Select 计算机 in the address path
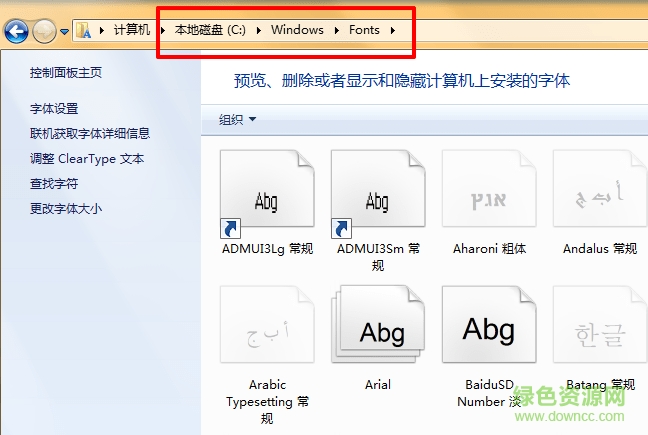This screenshot has height=435, width=648. click(x=132, y=30)
